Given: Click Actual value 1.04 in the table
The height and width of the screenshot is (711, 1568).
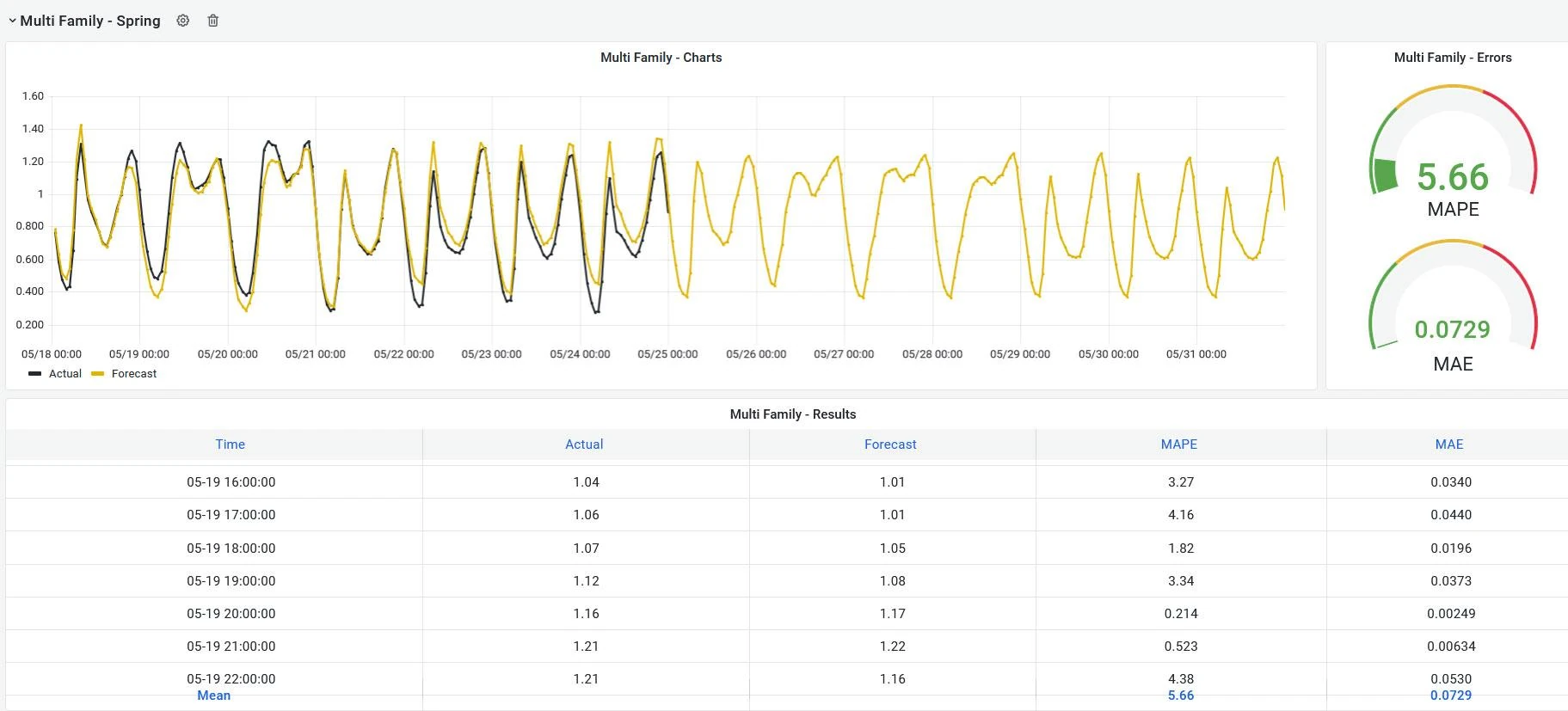Looking at the screenshot, I should [587, 482].
